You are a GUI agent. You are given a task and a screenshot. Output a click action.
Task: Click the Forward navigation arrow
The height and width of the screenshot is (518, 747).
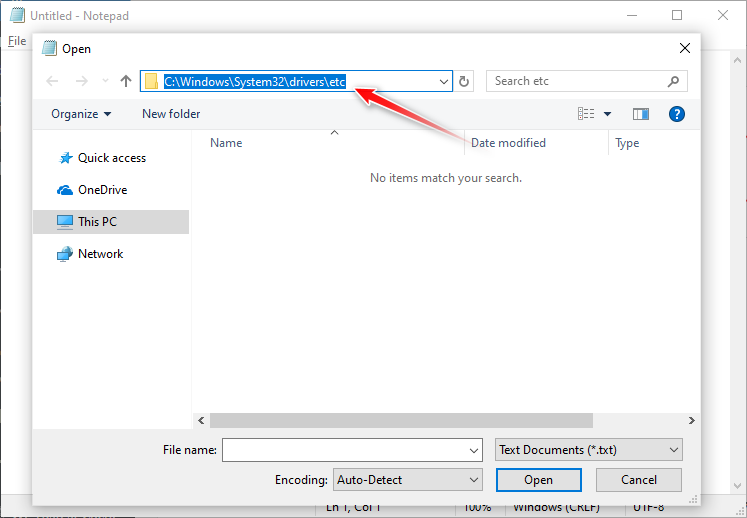click(82, 81)
